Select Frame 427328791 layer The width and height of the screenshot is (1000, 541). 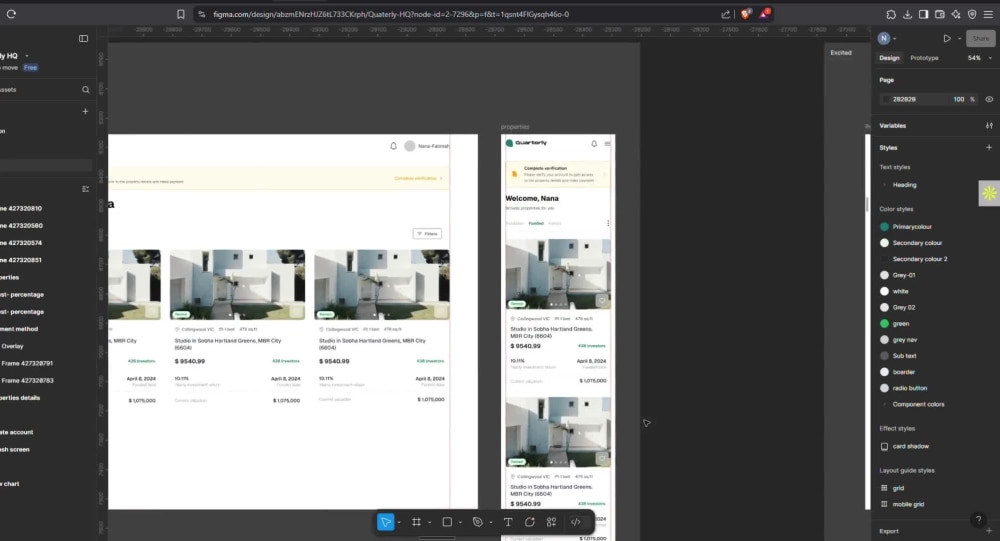coord(27,363)
